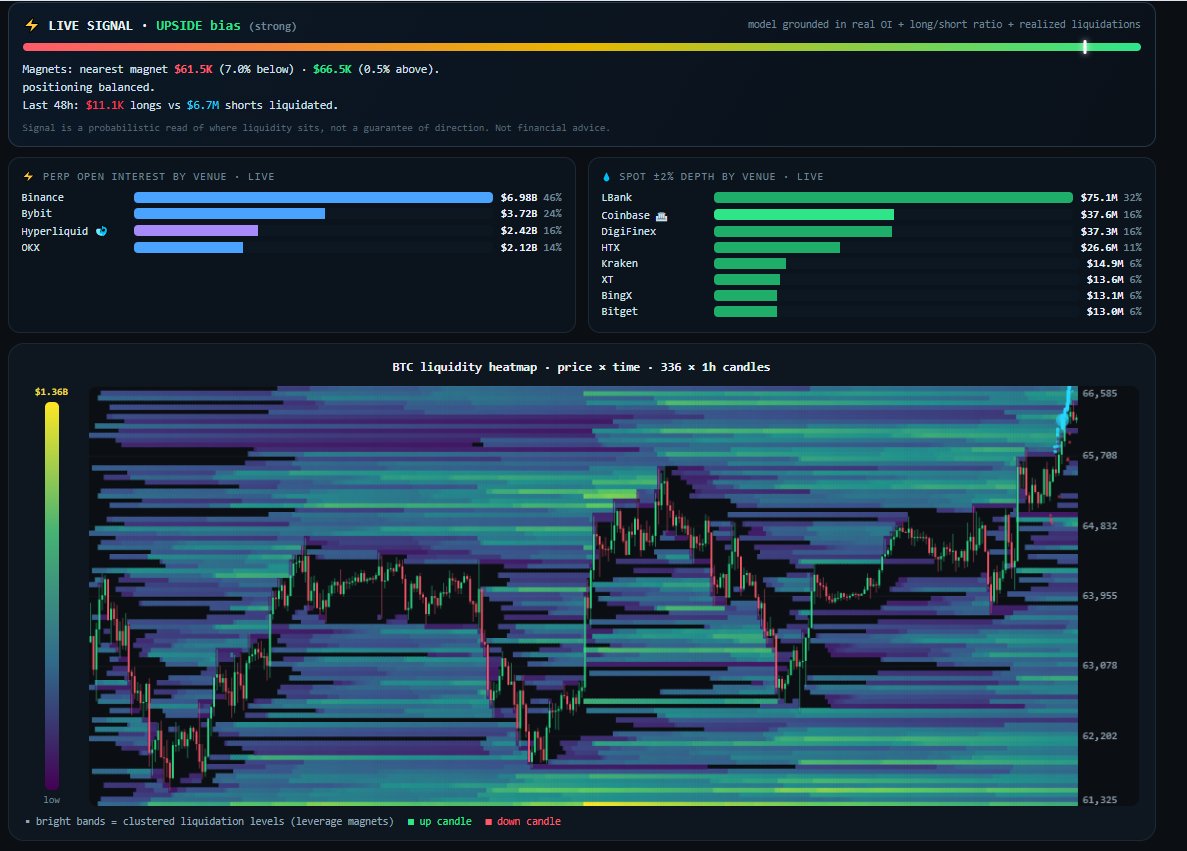Click the 'positioning balanced.' line

[88, 87]
